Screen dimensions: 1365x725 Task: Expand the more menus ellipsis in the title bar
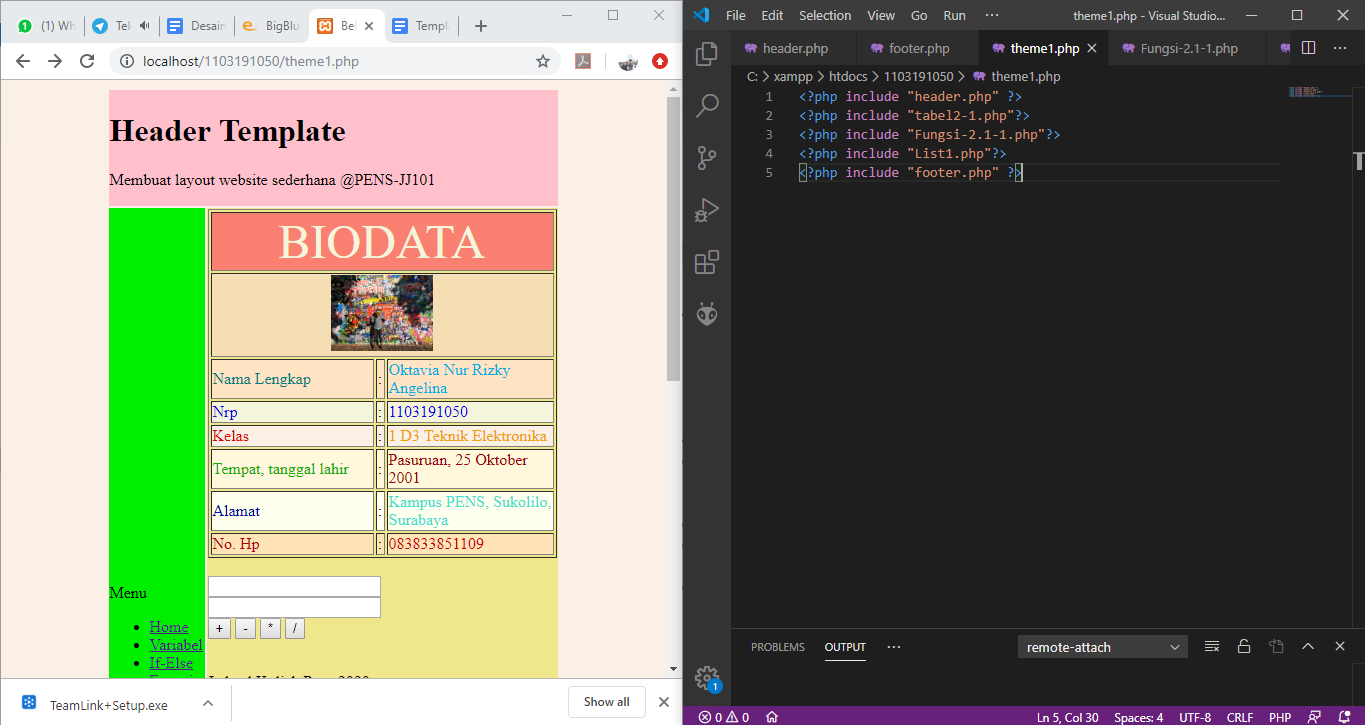click(992, 15)
